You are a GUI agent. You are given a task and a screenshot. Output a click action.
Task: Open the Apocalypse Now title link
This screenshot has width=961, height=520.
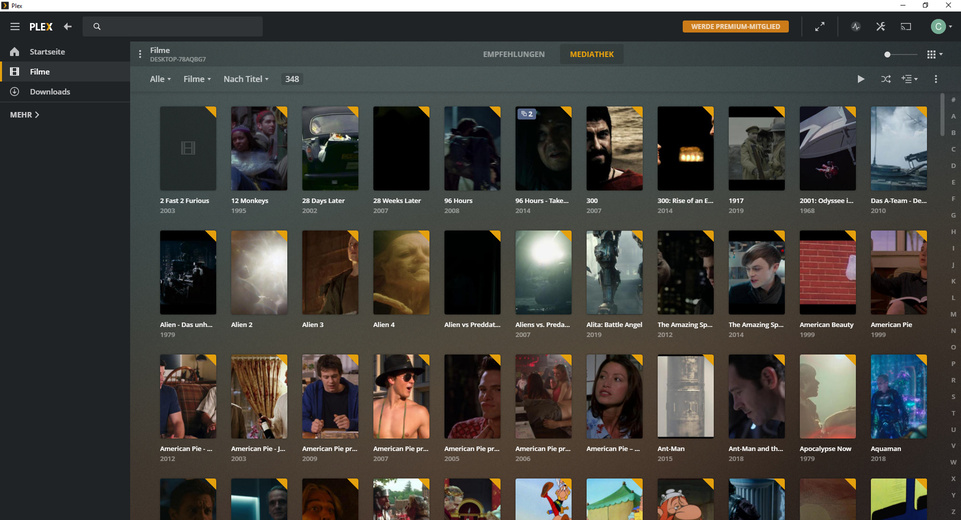[825, 448]
